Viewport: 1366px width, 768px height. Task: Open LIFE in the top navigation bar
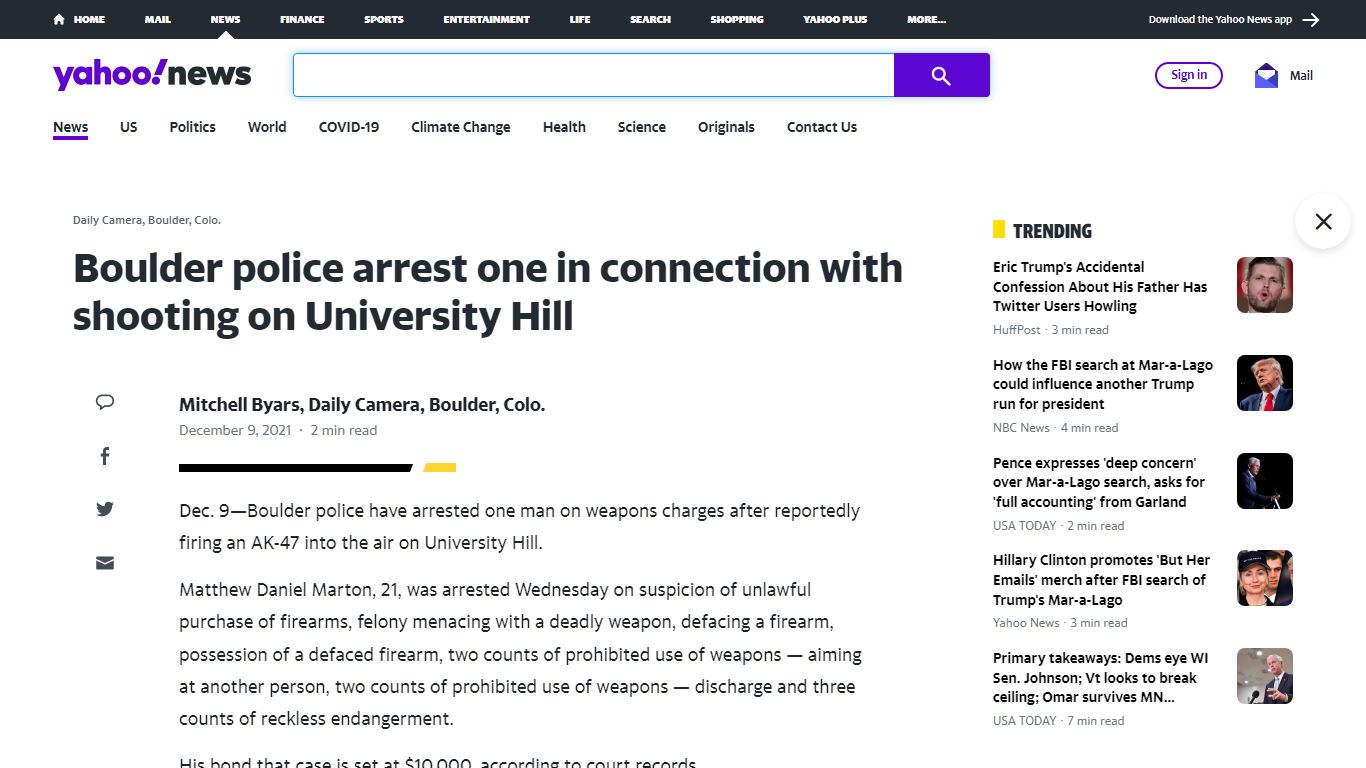click(580, 19)
